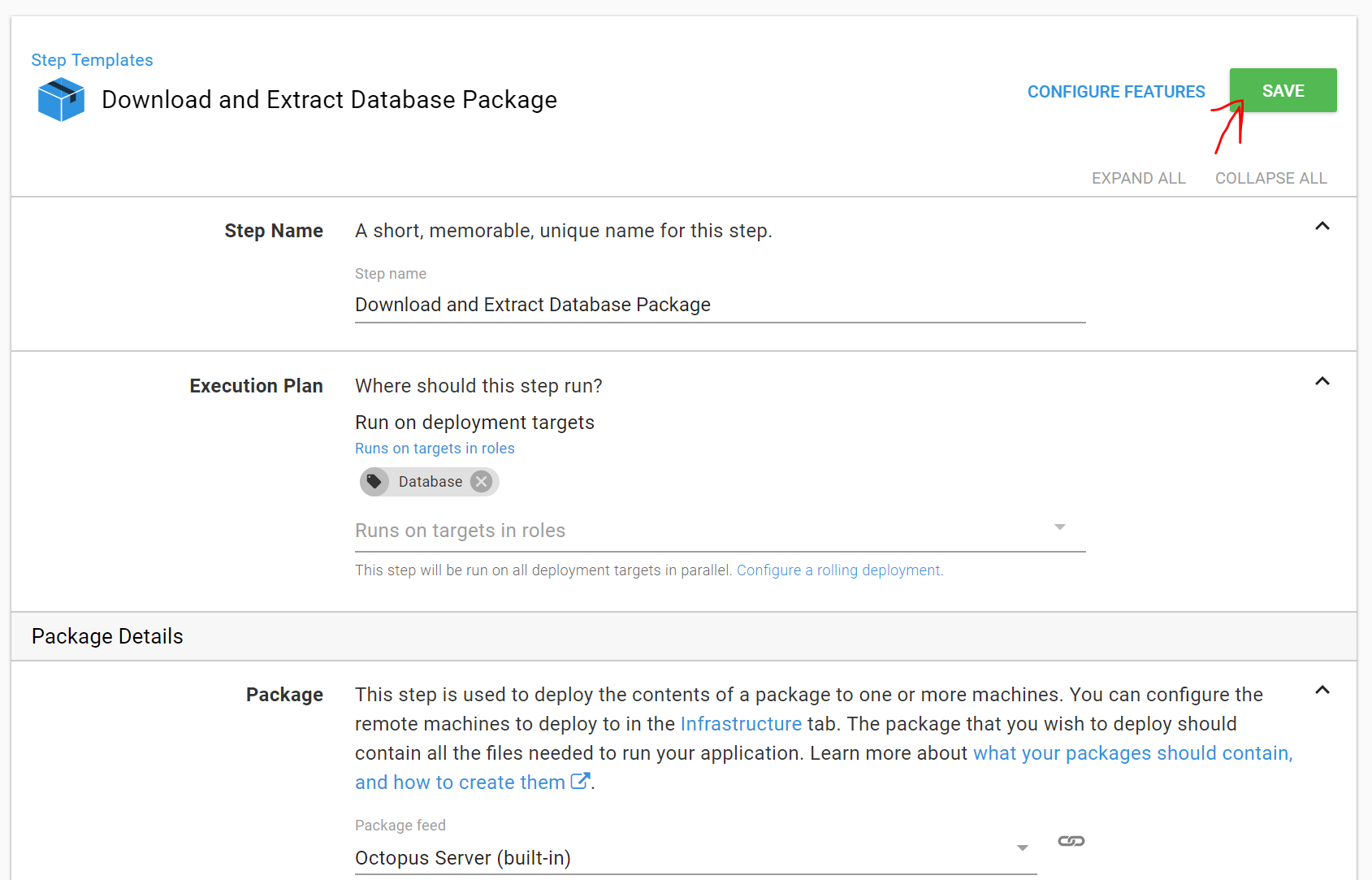Click the blue package box icon
Screen dimensions: 1372x880
click(x=61, y=99)
